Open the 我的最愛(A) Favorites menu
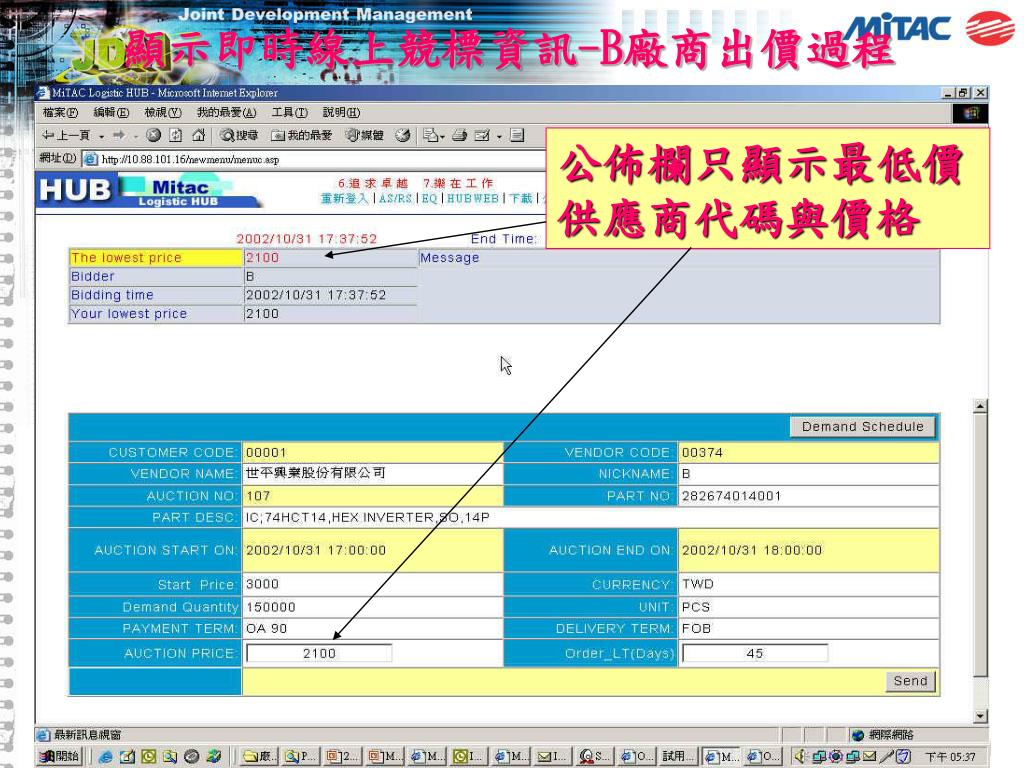 227,112
